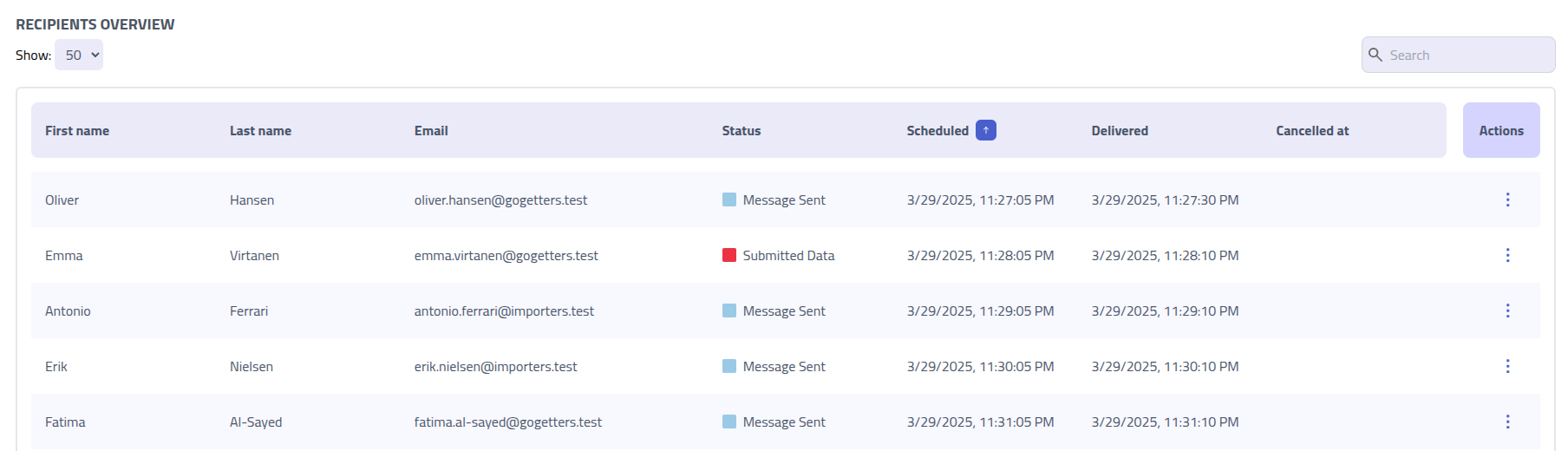
Task: Click last name Nielsen
Action: (252, 367)
